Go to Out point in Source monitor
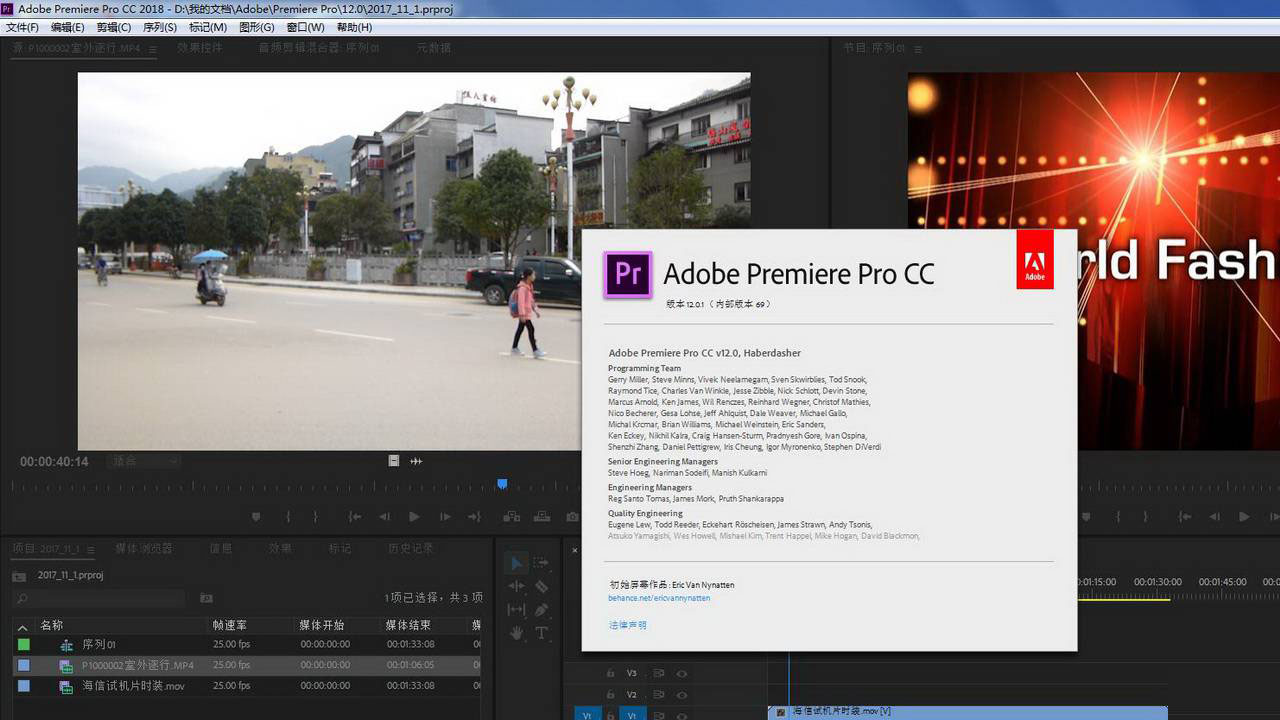1280x720 pixels. tap(475, 517)
